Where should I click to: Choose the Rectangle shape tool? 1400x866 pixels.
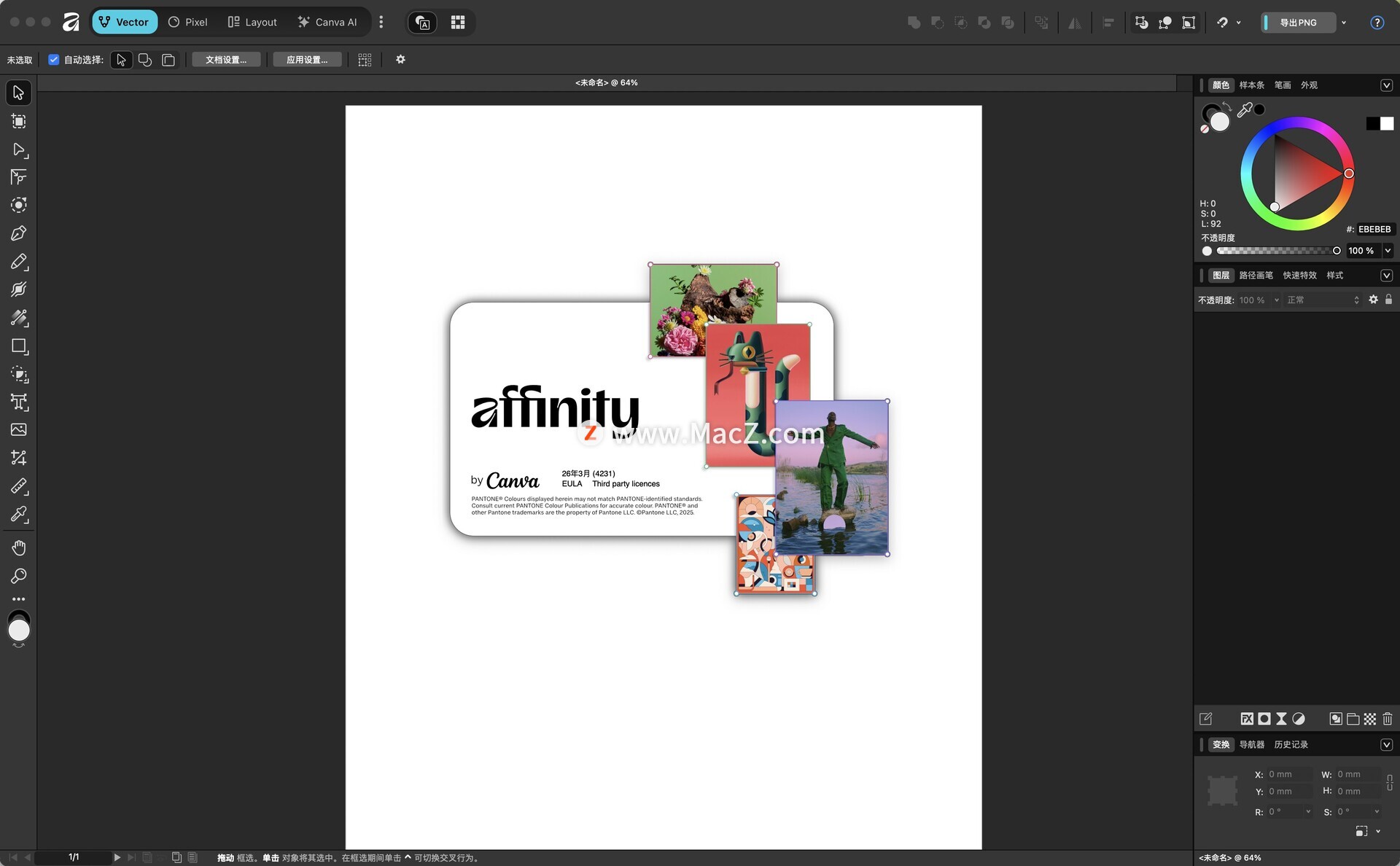[19, 346]
